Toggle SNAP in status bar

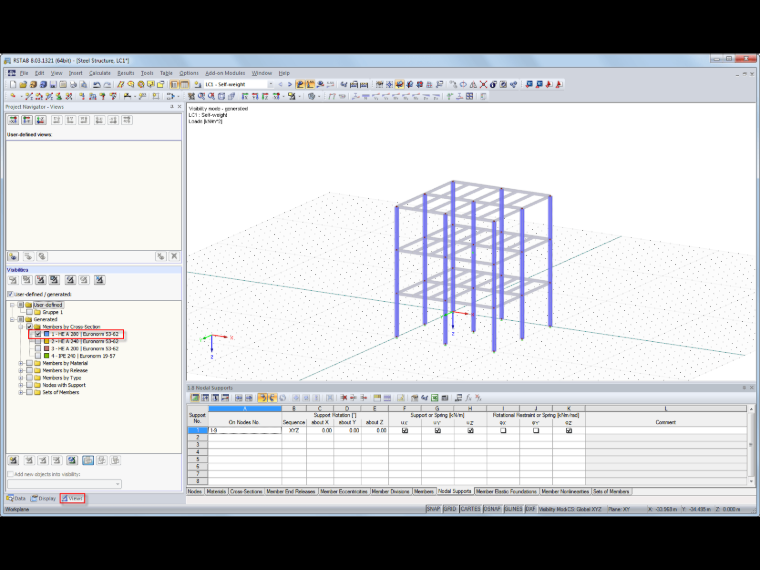pyautogui.click(x=433, y=509)
